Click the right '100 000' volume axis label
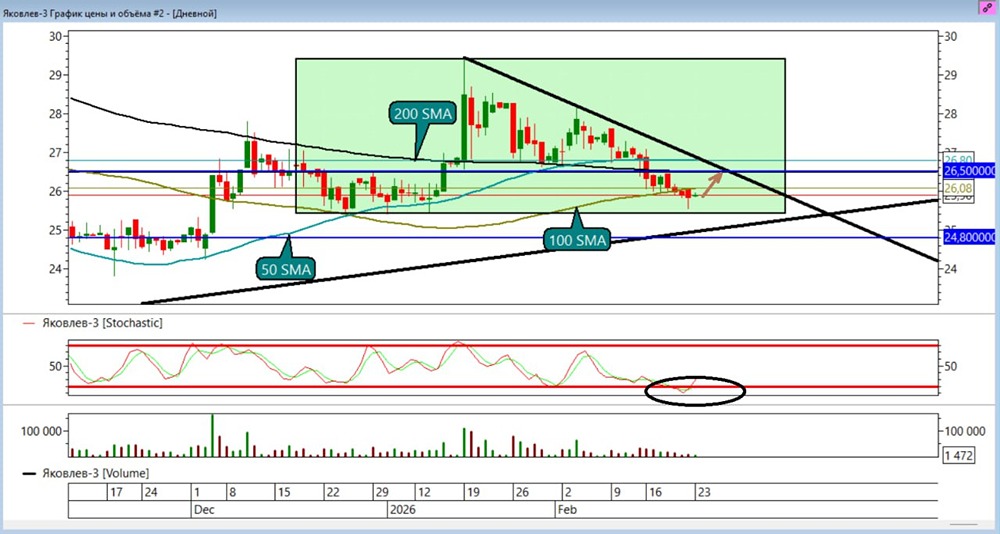Image resolution: width=1000 pixels, height=534 pixels. [964, 431]
